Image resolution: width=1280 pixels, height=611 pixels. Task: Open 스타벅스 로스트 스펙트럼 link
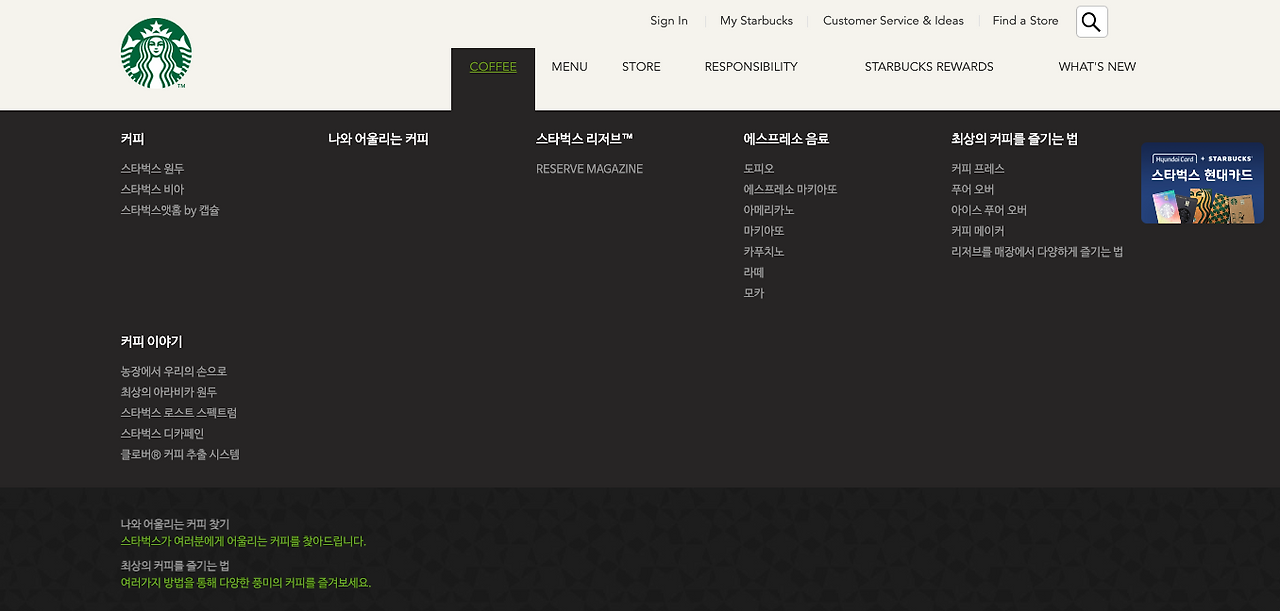[x=179, y=413]
